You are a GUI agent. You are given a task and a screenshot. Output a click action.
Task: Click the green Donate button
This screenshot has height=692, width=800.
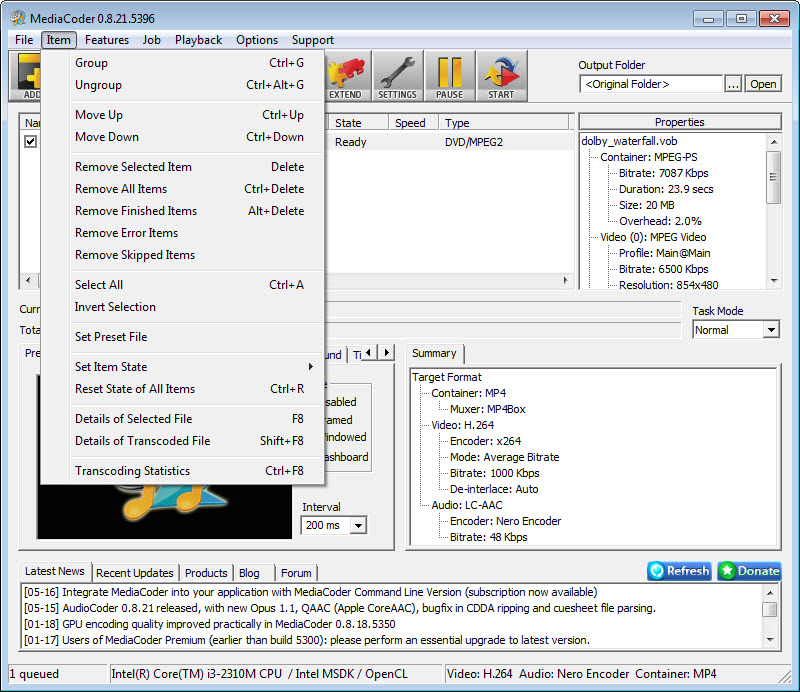[749, 571]
